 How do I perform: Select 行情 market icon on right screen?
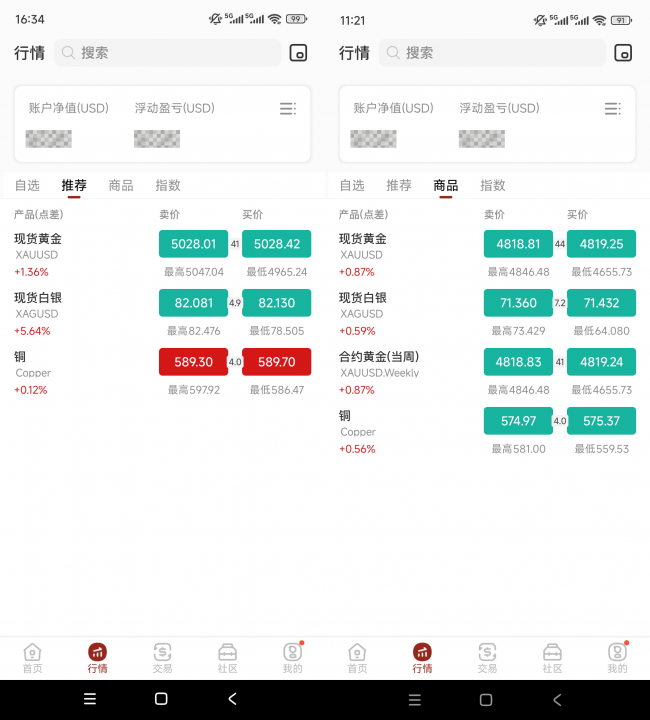pos(422,657)
